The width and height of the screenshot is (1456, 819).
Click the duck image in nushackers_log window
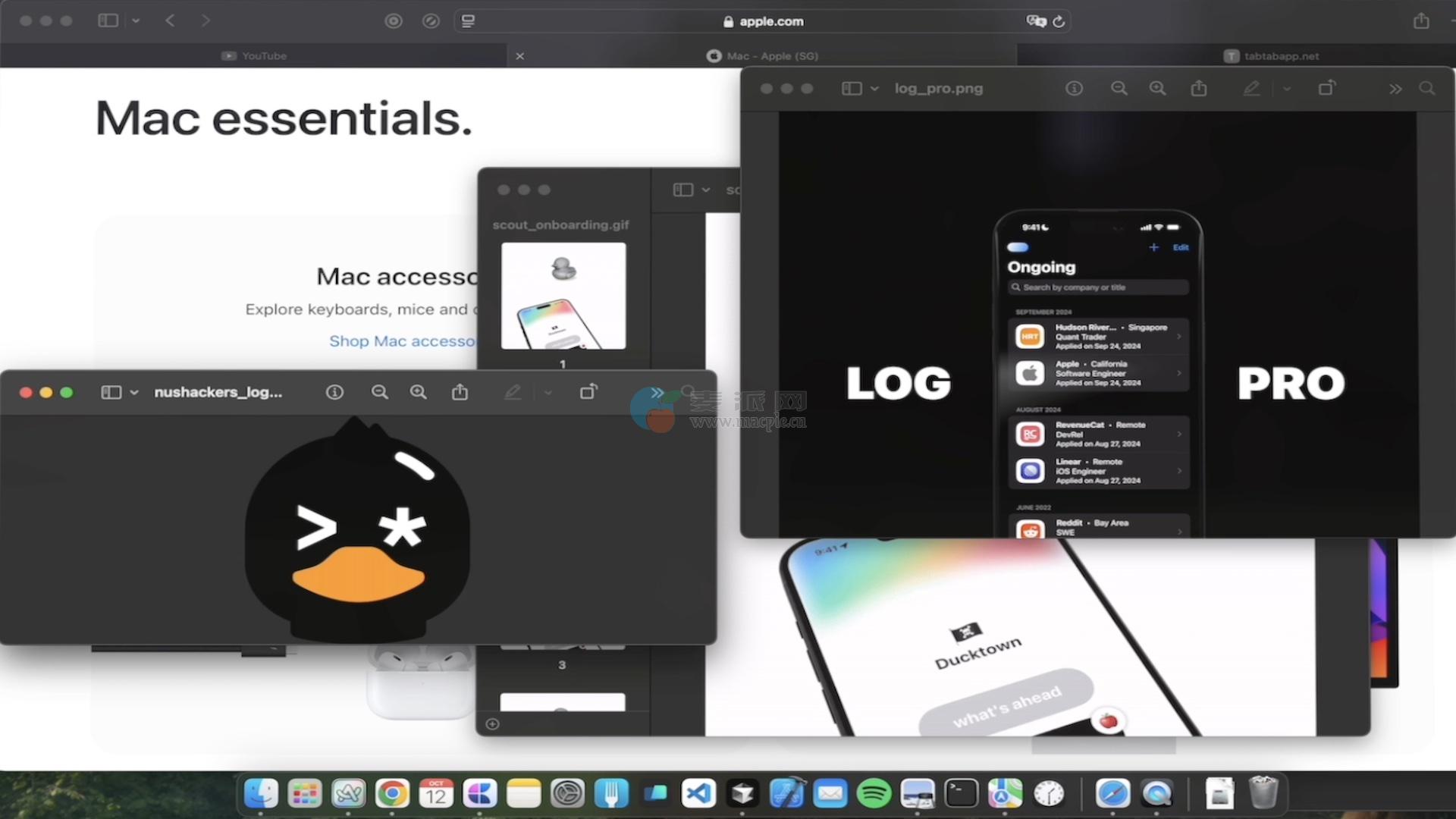357,530
